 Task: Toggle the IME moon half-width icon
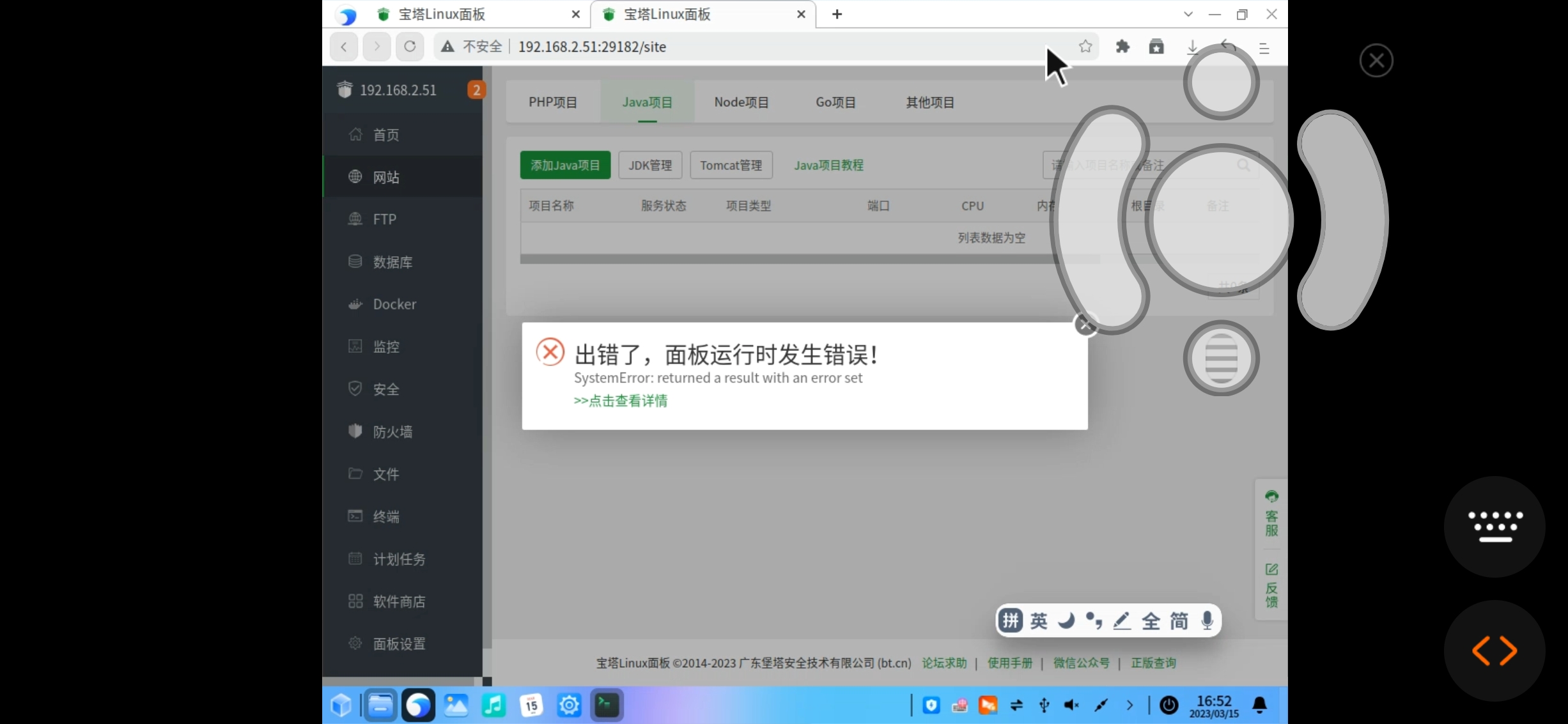tap(1066, 620)
